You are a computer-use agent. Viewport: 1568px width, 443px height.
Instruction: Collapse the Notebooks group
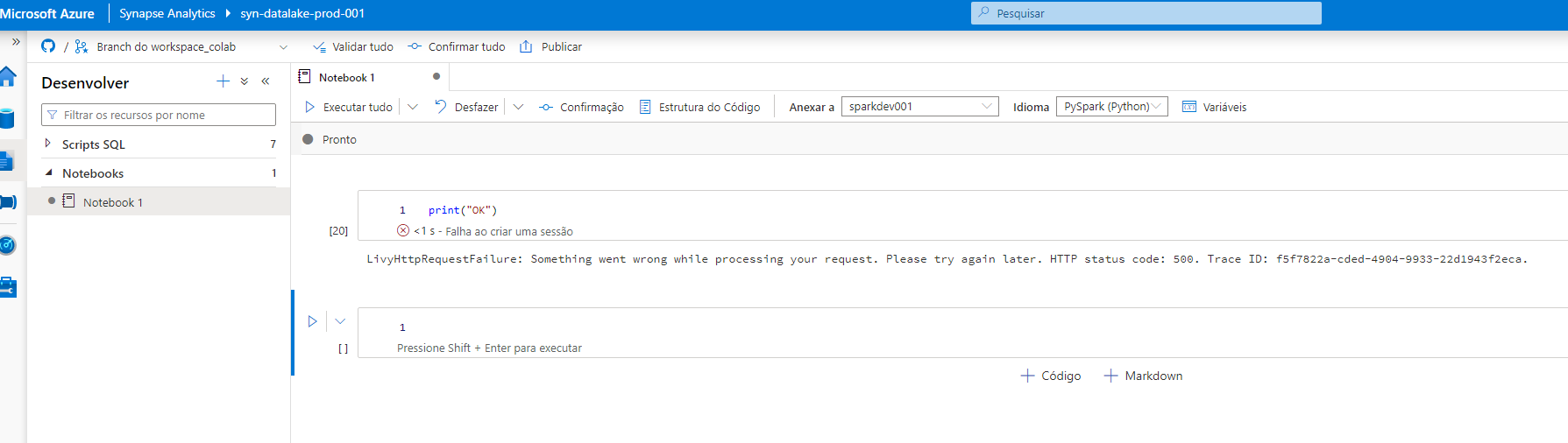pyautogui.click(x=48, y=172)
